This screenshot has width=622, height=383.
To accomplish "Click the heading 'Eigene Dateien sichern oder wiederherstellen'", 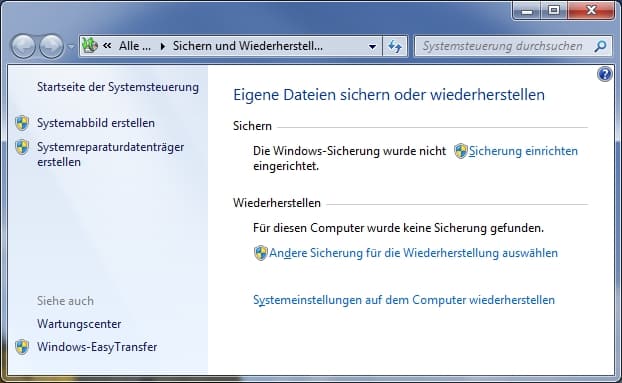I will click(x=389, y=95).
